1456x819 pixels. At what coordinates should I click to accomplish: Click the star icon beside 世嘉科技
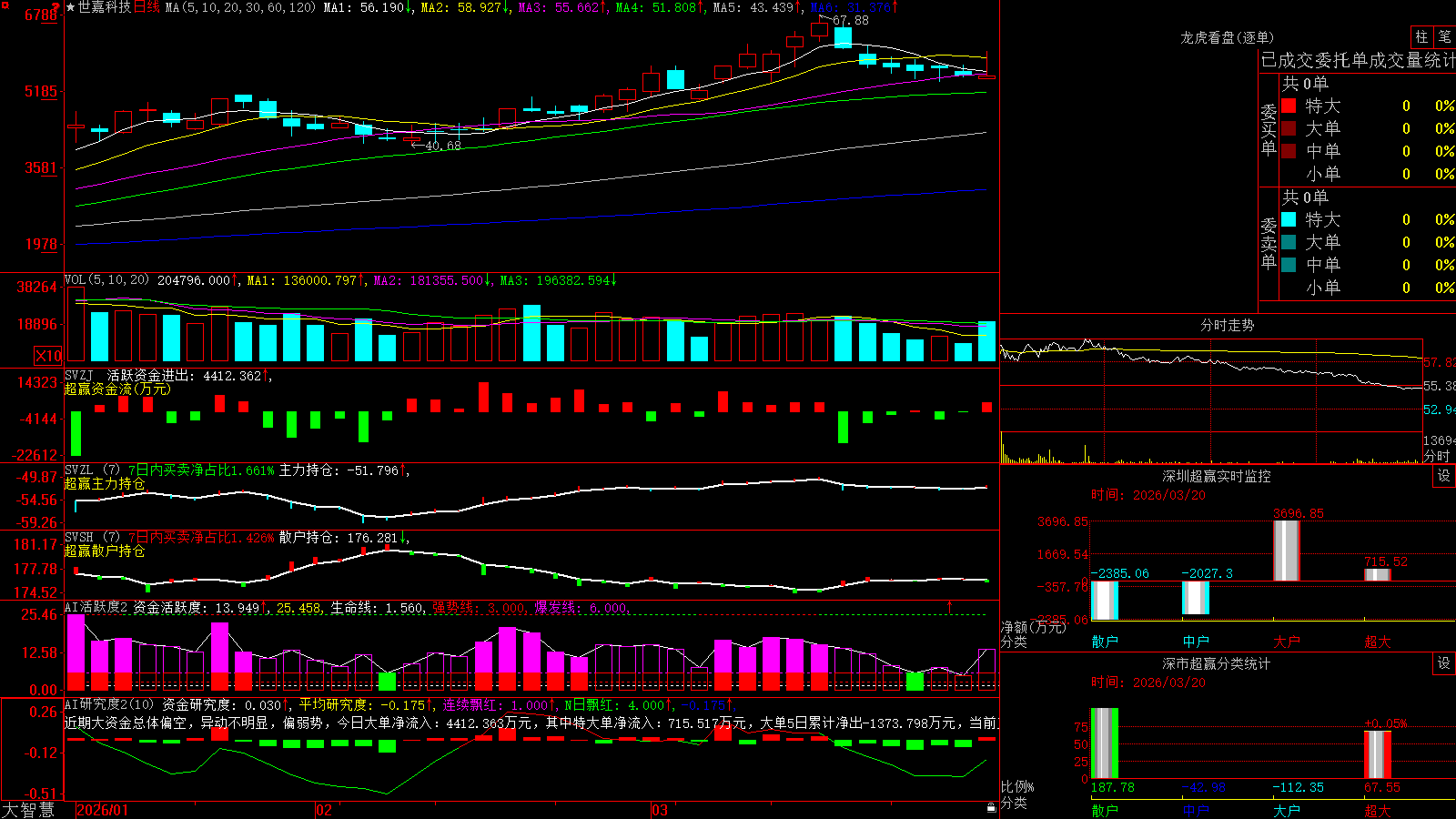pyautogui.click(x=71, y=7)
